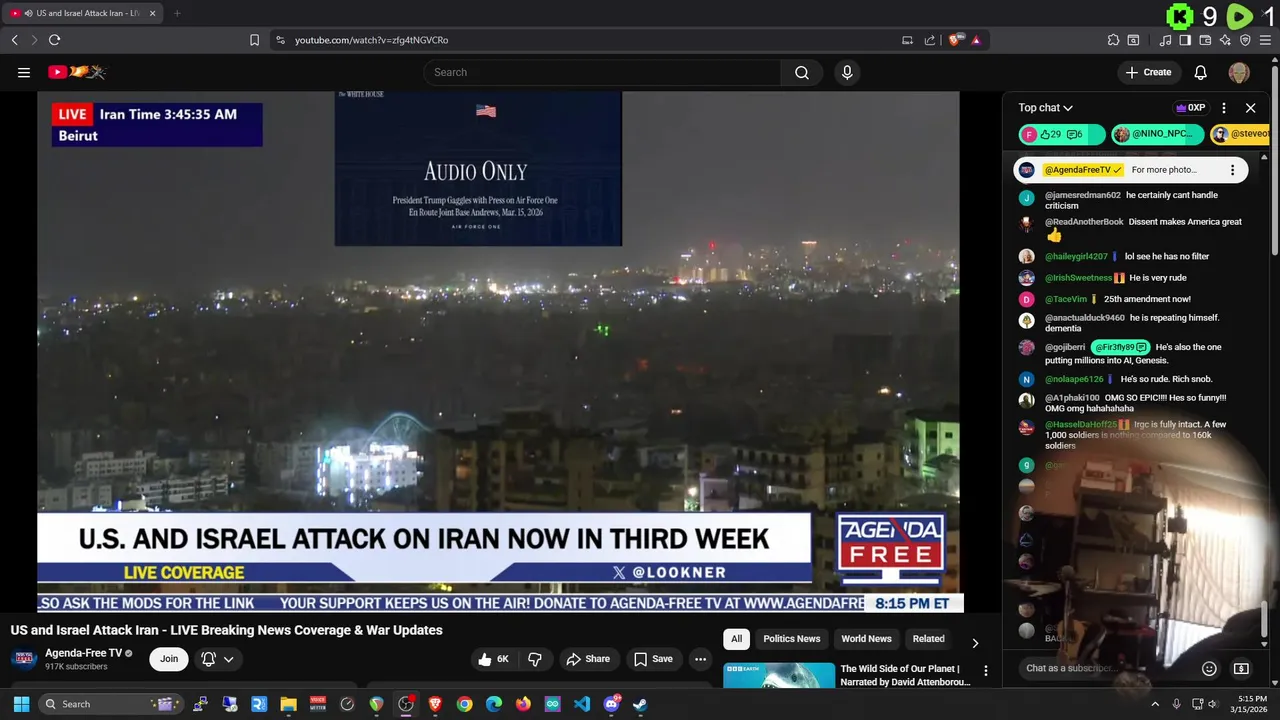Open the emoji picker in chat

(x=1209, y=668)
